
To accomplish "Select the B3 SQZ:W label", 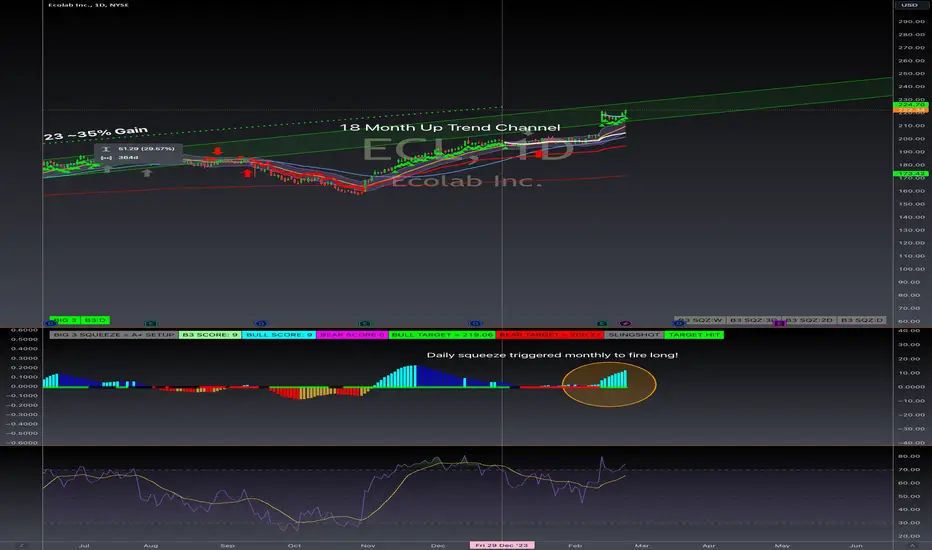I will click(700, 320).
